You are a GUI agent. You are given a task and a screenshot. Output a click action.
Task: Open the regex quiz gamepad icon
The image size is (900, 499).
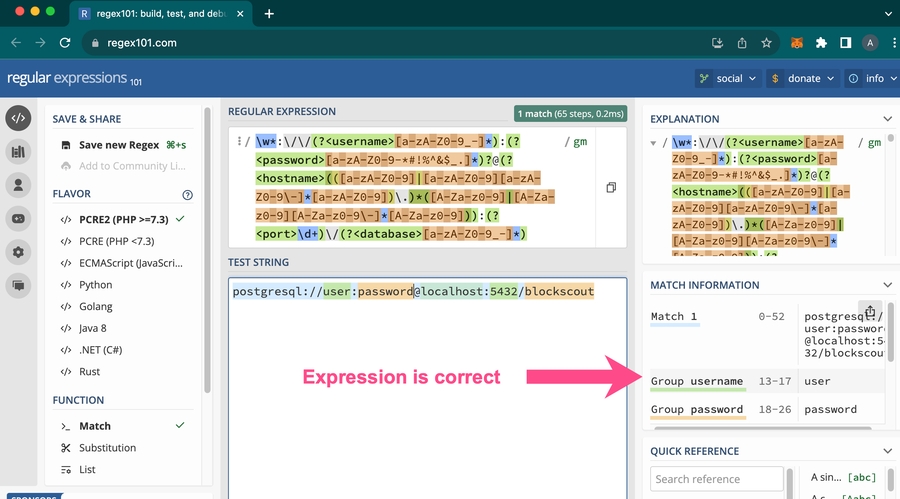18,219
